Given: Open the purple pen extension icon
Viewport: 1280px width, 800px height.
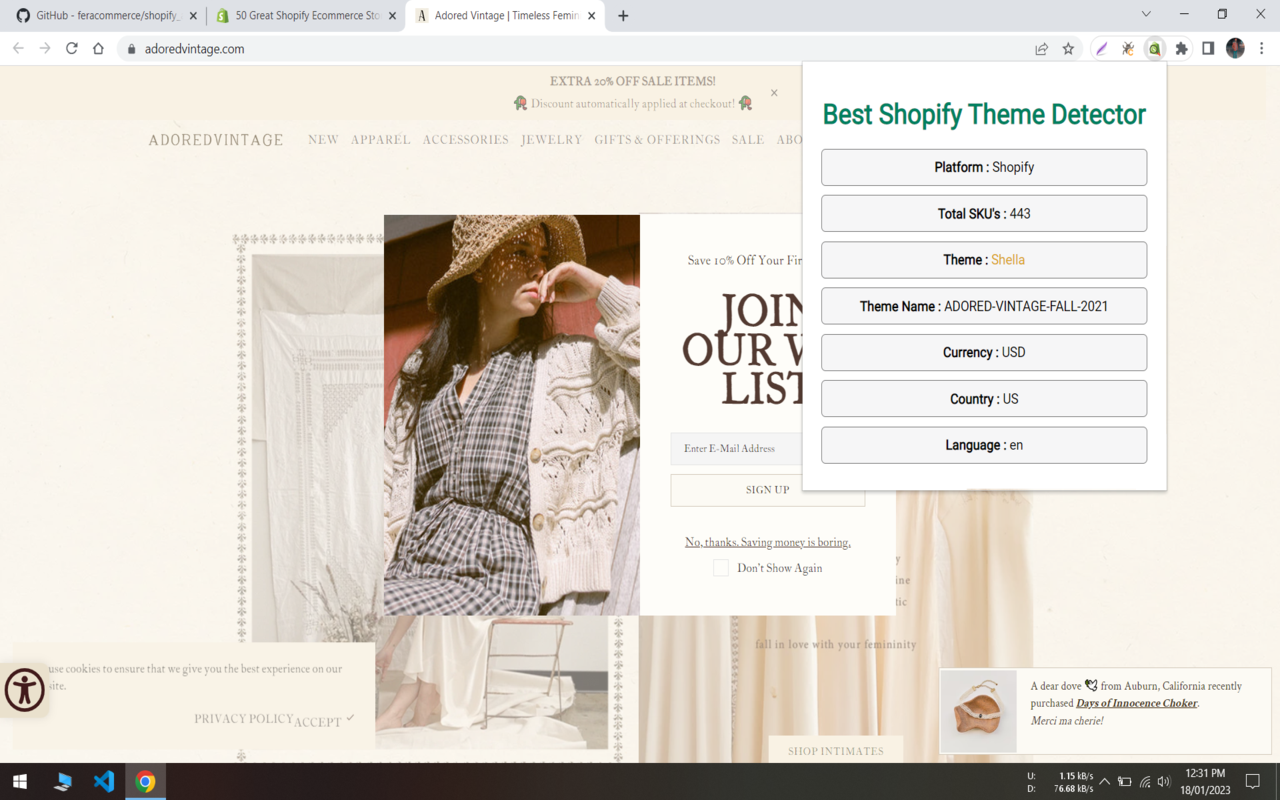Looking at the screenshot, I should point(1101,48).
